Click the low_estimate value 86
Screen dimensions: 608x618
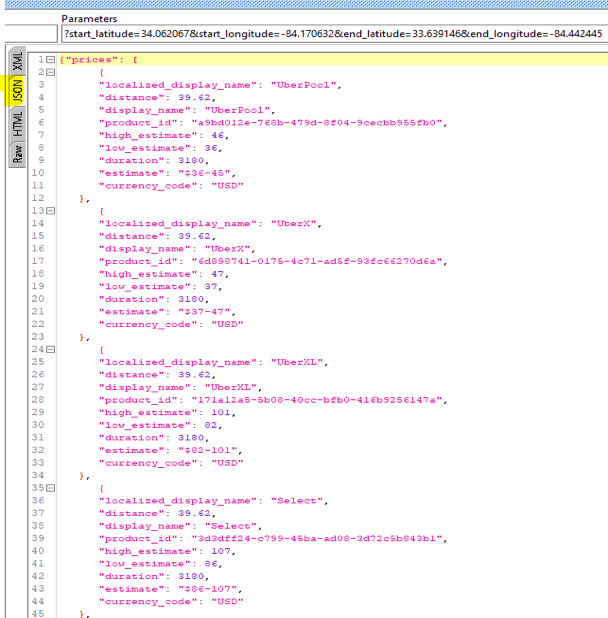tap(211, 564)
